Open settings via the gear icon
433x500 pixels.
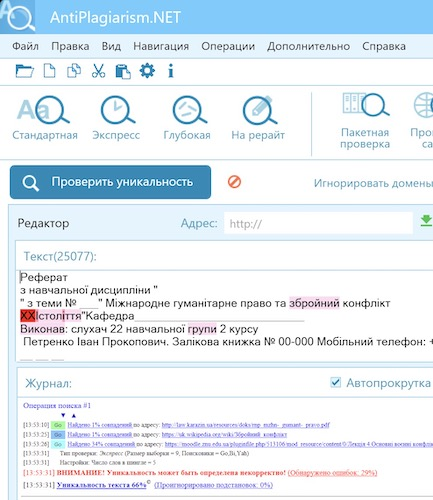[147, 71]
